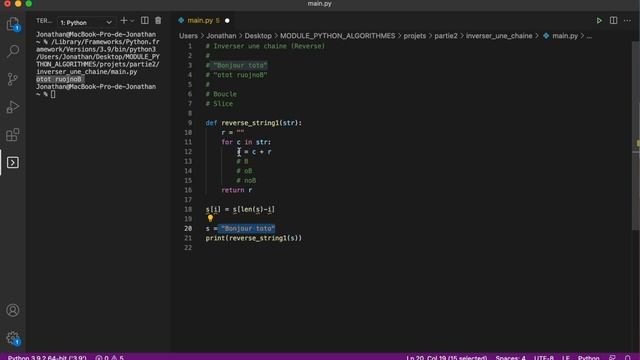640x360 pixels.
Task: Click the '# Slice' comment line
Action: (219, 104)
